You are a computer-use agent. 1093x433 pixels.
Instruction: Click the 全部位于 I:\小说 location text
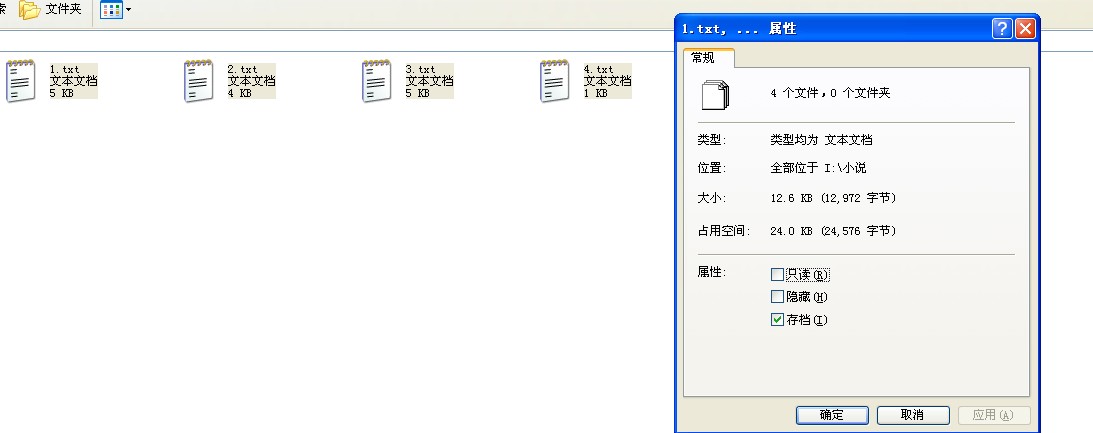[x=818, y=168]
